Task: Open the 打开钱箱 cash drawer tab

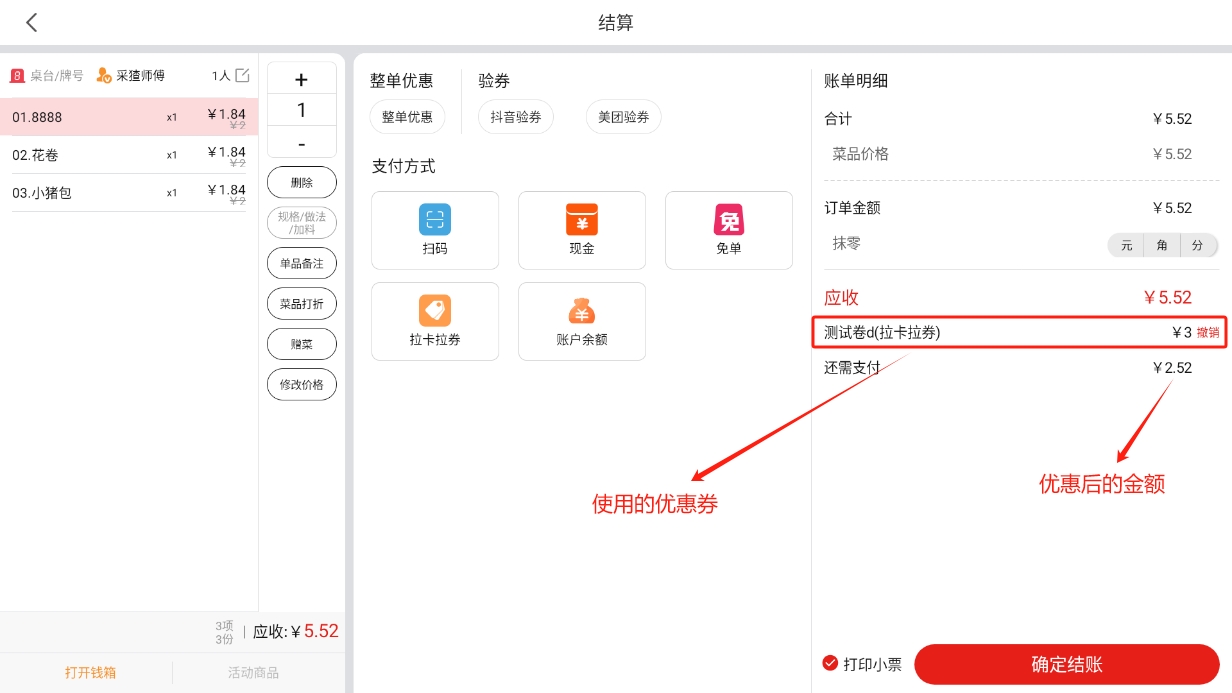Action: click(x=90, y=673)
